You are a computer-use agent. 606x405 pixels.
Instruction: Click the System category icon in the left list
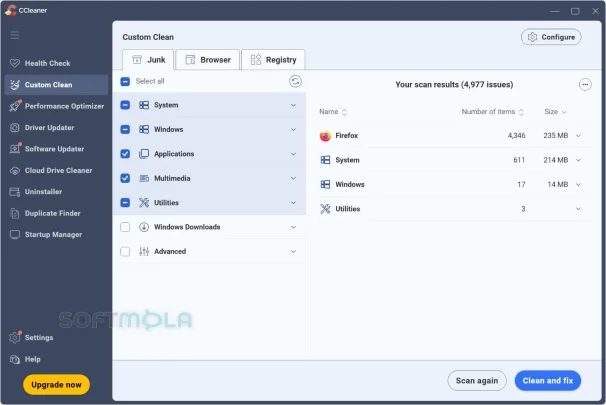[144, 105]
